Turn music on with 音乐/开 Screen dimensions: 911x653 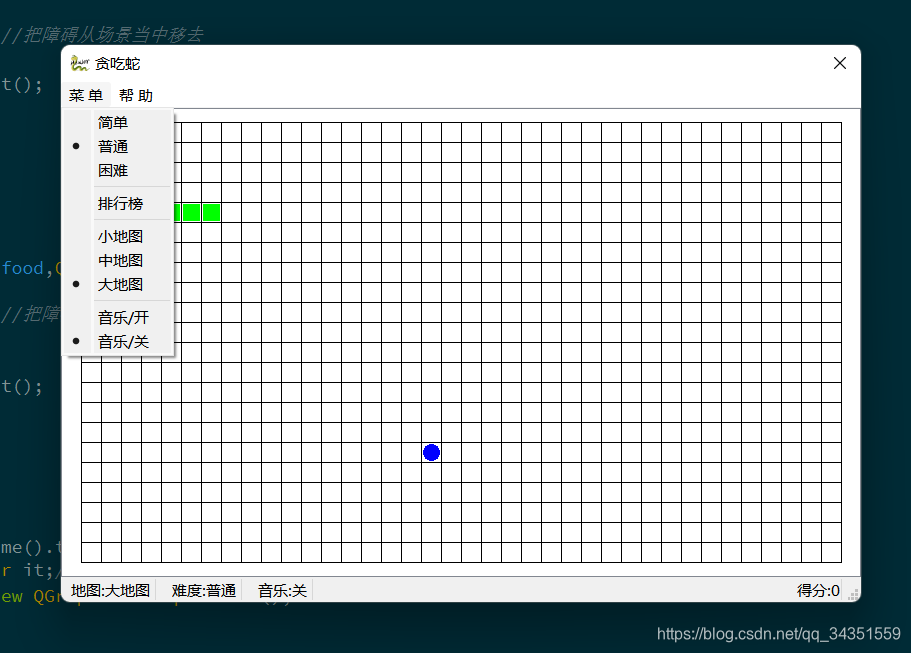118,317
